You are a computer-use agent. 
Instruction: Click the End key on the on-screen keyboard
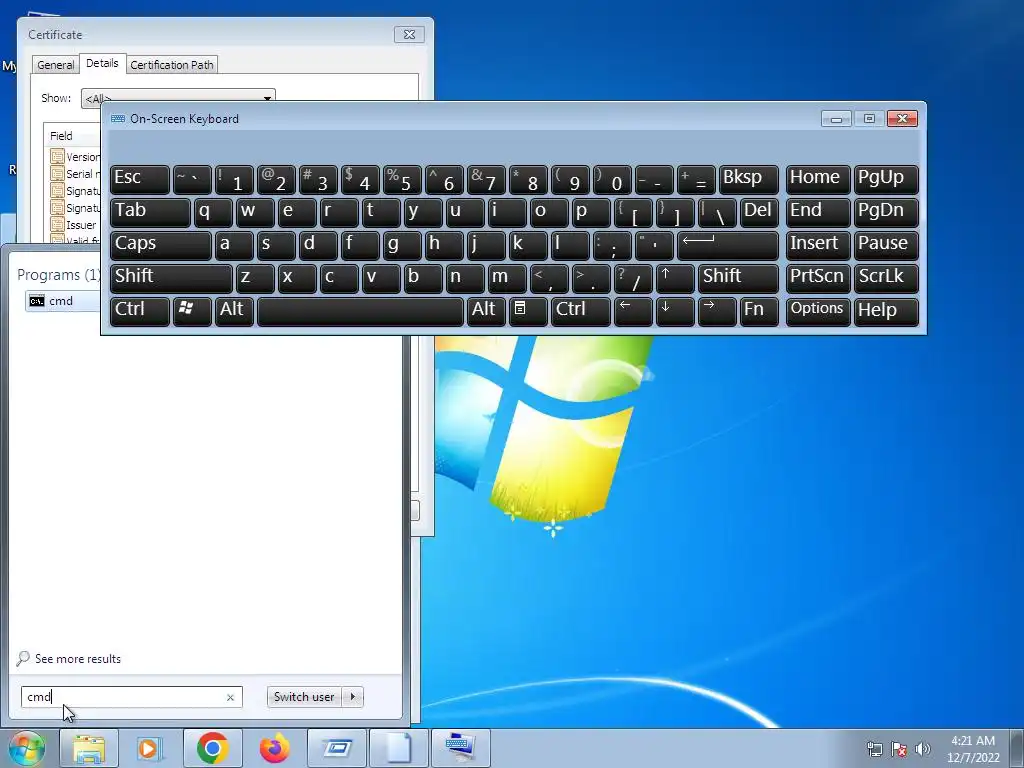[818, 213]
